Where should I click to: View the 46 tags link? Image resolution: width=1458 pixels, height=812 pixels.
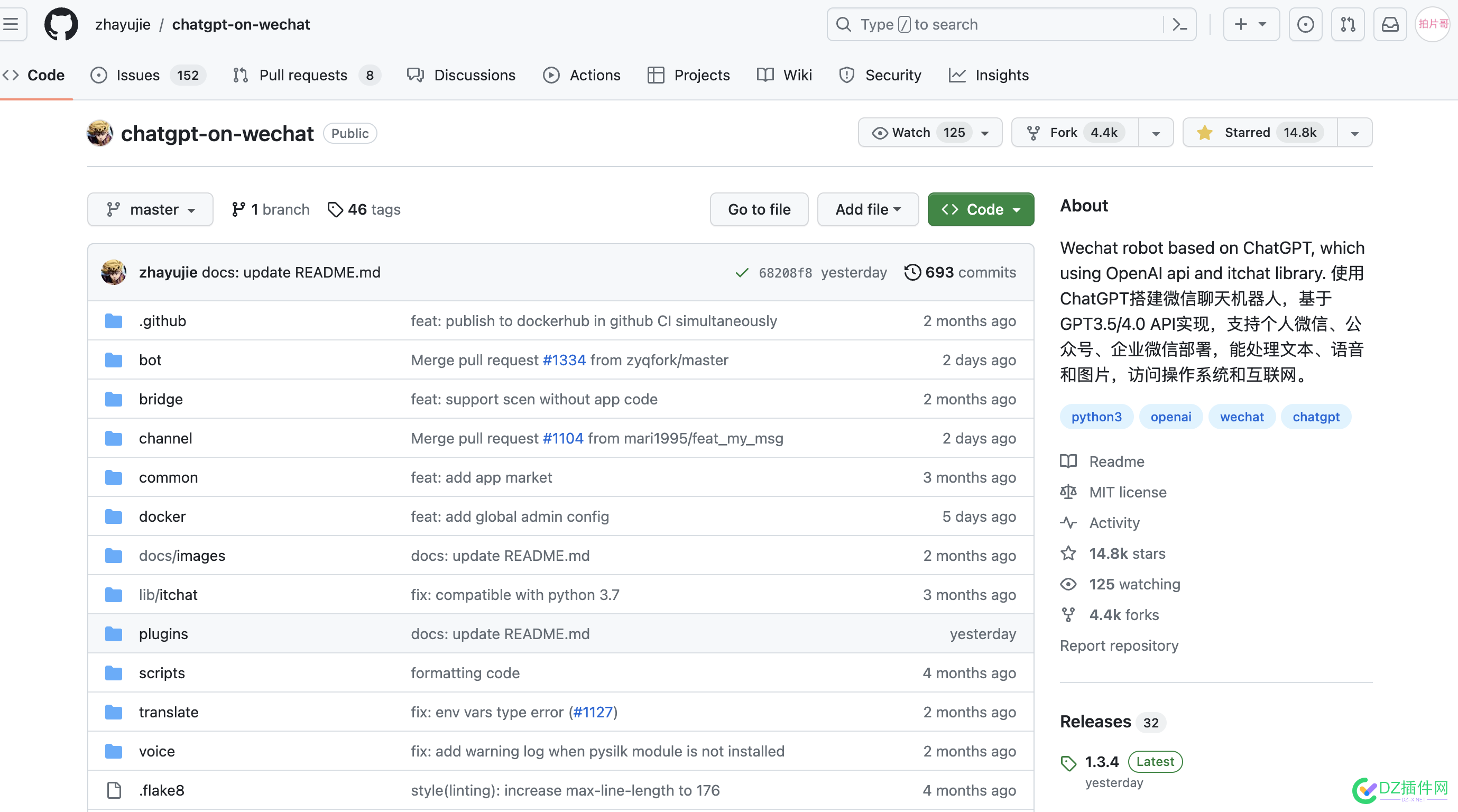(x=364, y=209)
